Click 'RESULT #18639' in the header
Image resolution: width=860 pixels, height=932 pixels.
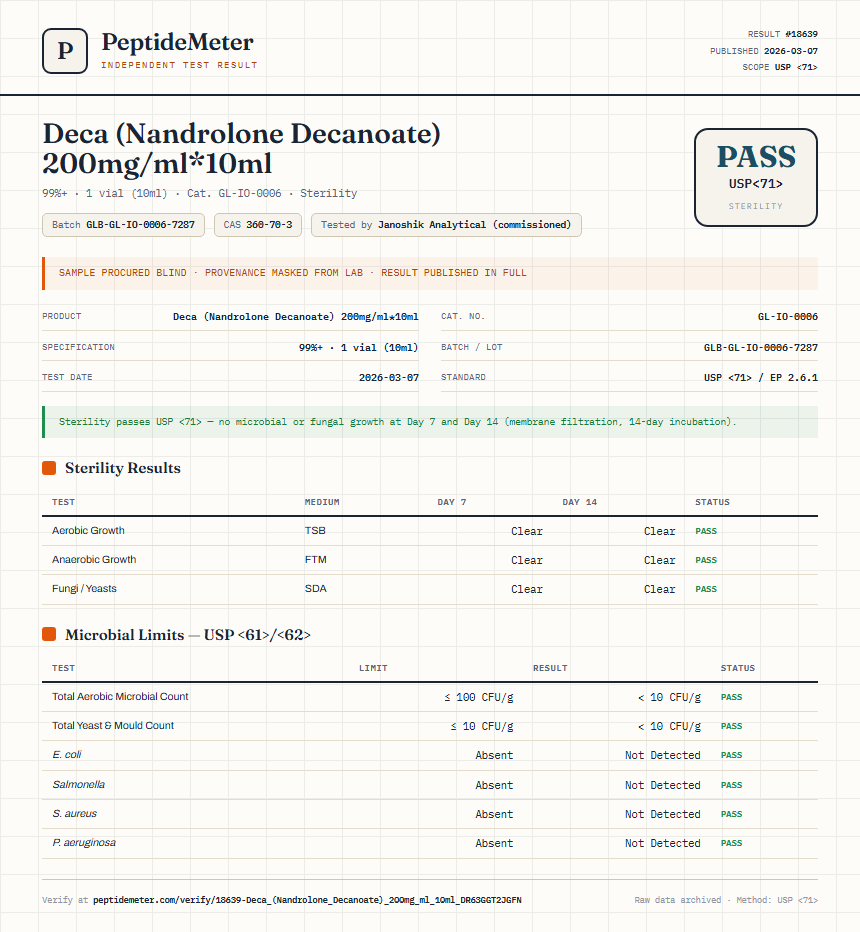tap(782, 34)
